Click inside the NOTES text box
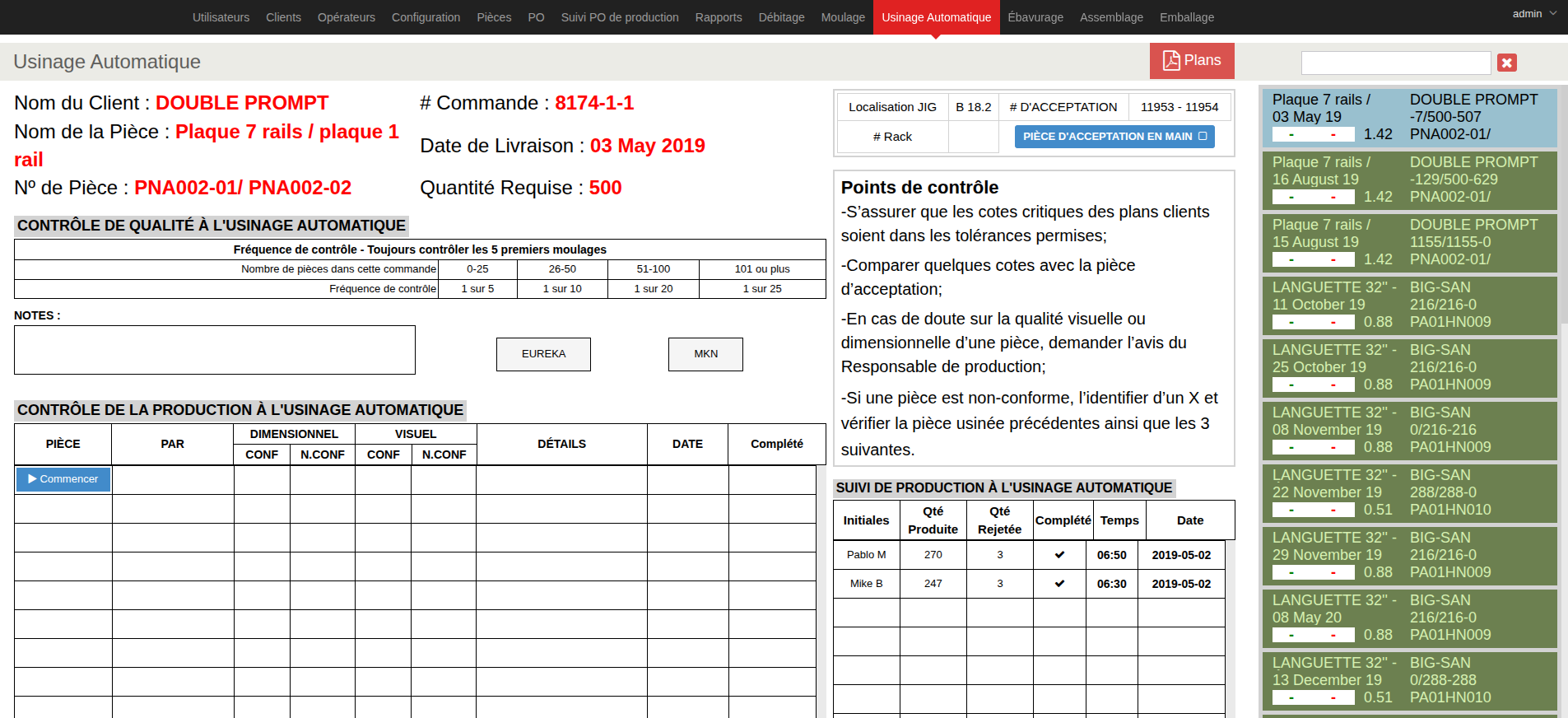 click(215, 350)
